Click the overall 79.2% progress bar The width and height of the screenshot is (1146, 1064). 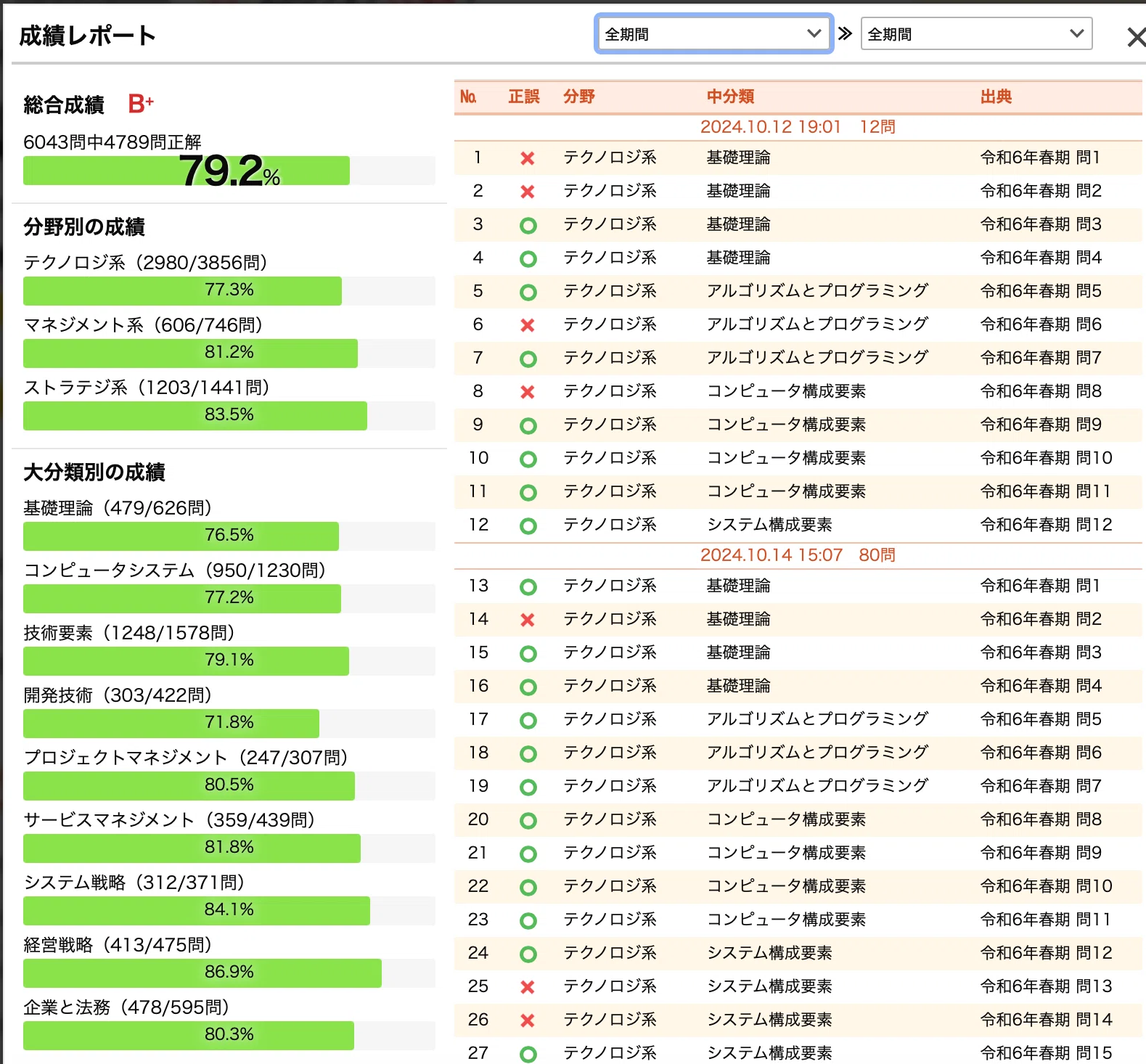(229, 171)
